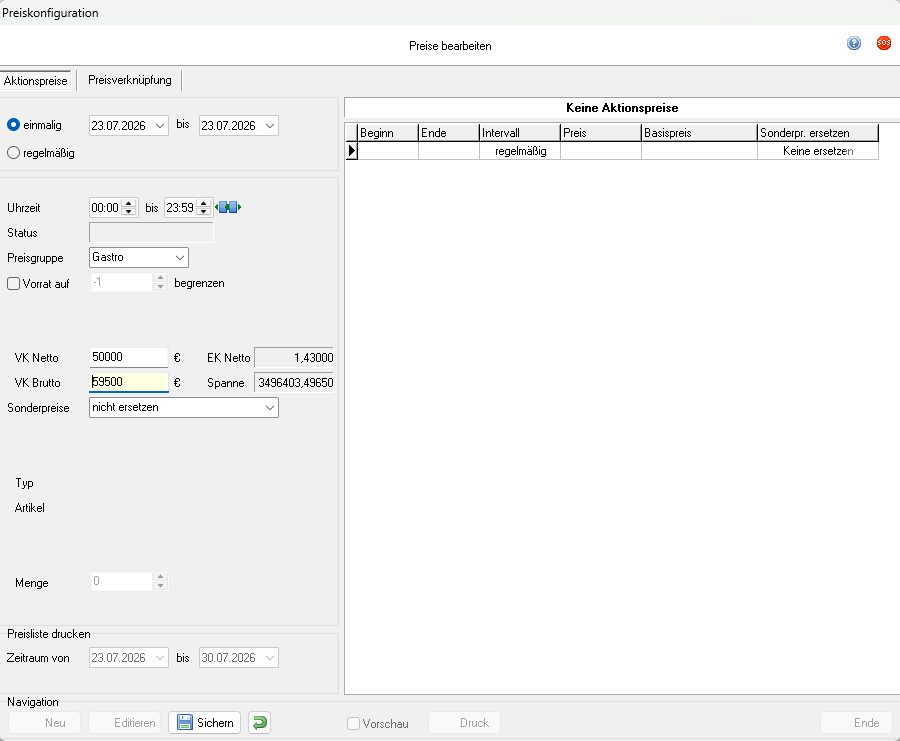Open the Preisgruppe Gastro dropdown
This screenshot has width=900, height=741.
click(x=180, y=258)
